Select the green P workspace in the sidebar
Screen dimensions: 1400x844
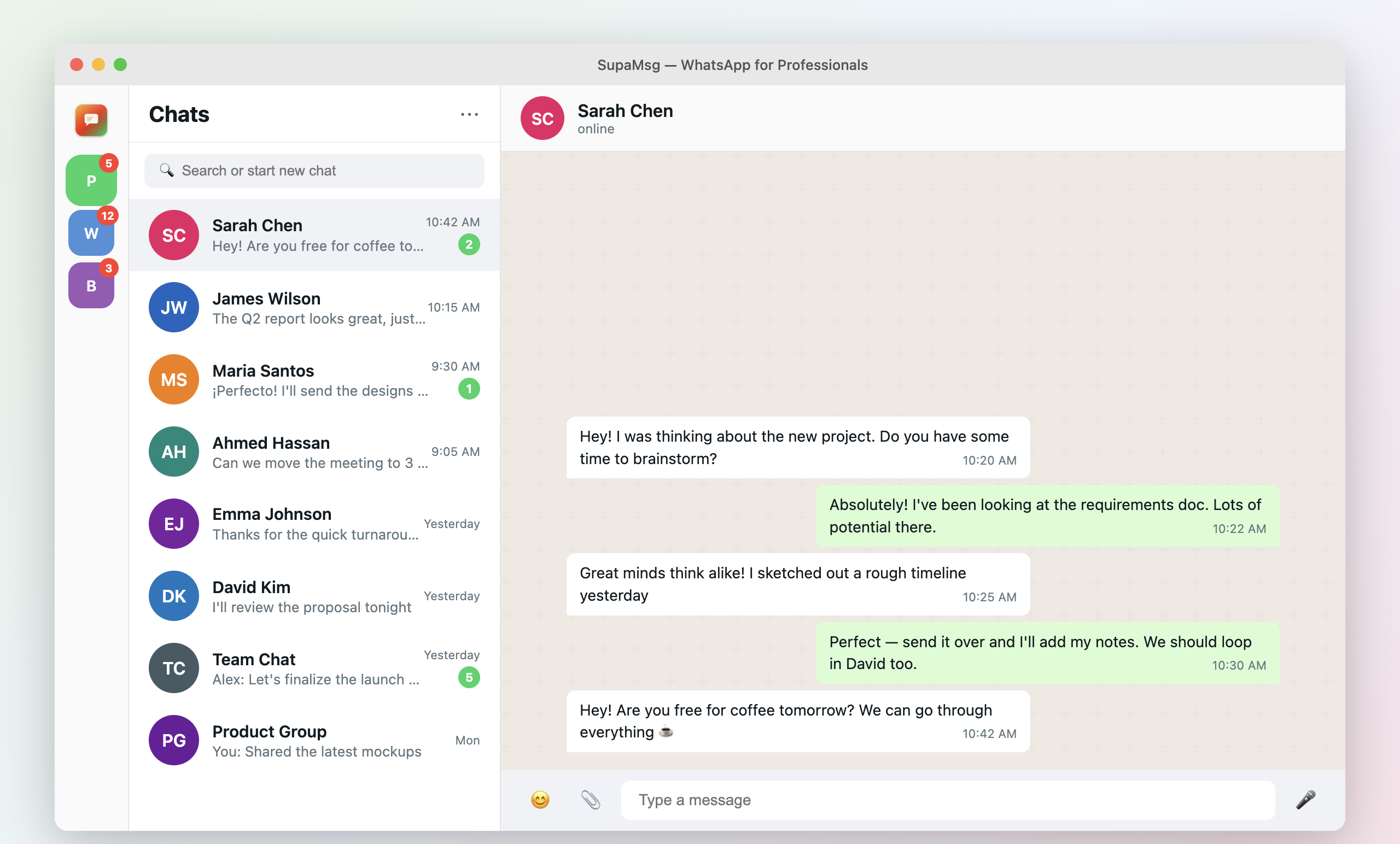91,180
